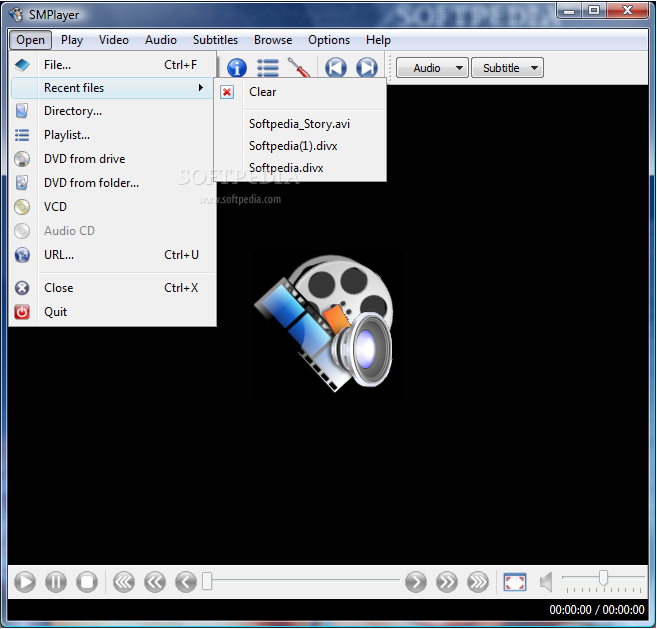Image resolution: width=657 pixels, height=629 pixels.
Task: Open the Browse menu
Action: point(273,40)
